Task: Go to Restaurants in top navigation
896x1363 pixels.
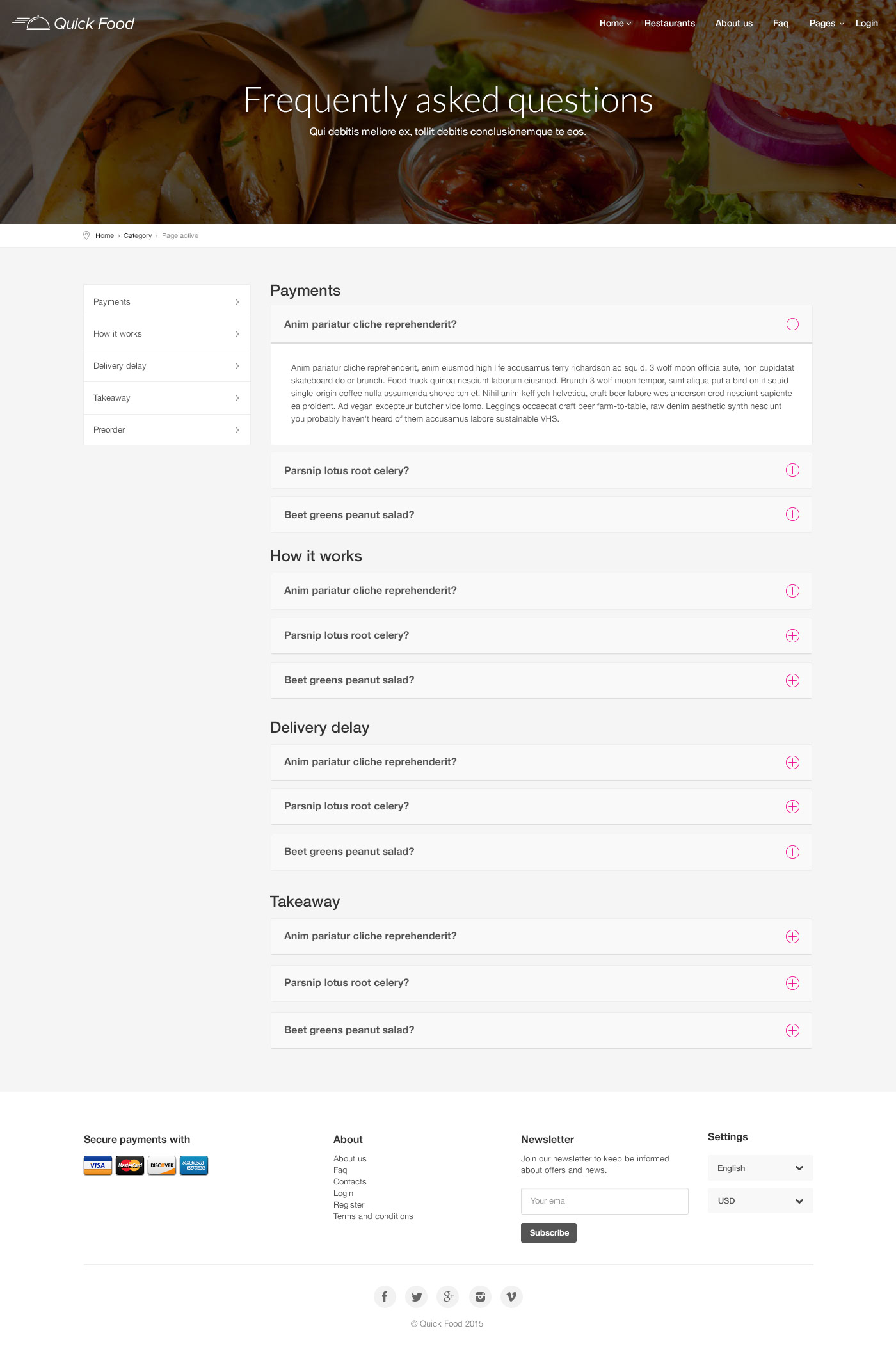Action: (x=669, y=24)
